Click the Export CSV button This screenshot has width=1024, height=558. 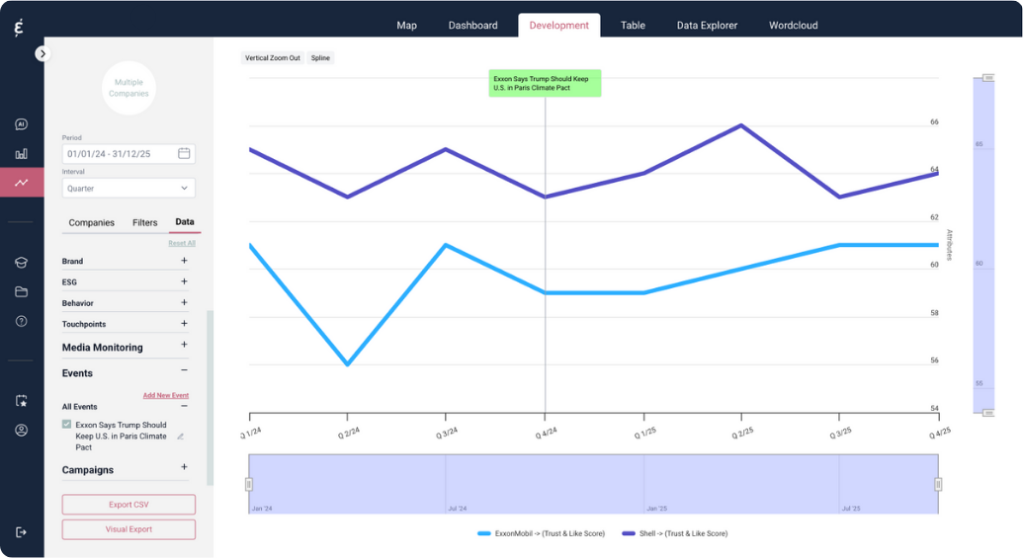click(x=128, y=504)
